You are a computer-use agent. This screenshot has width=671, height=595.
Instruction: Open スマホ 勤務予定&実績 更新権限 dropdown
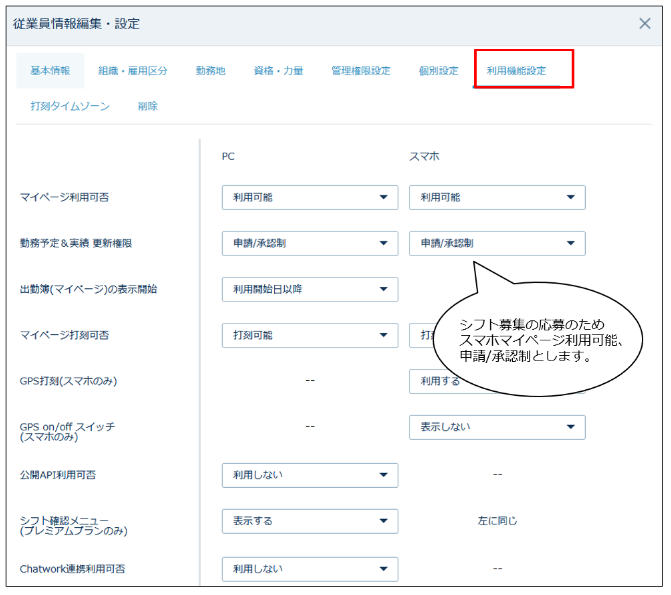pyautogui.click(x=497, y=243)
